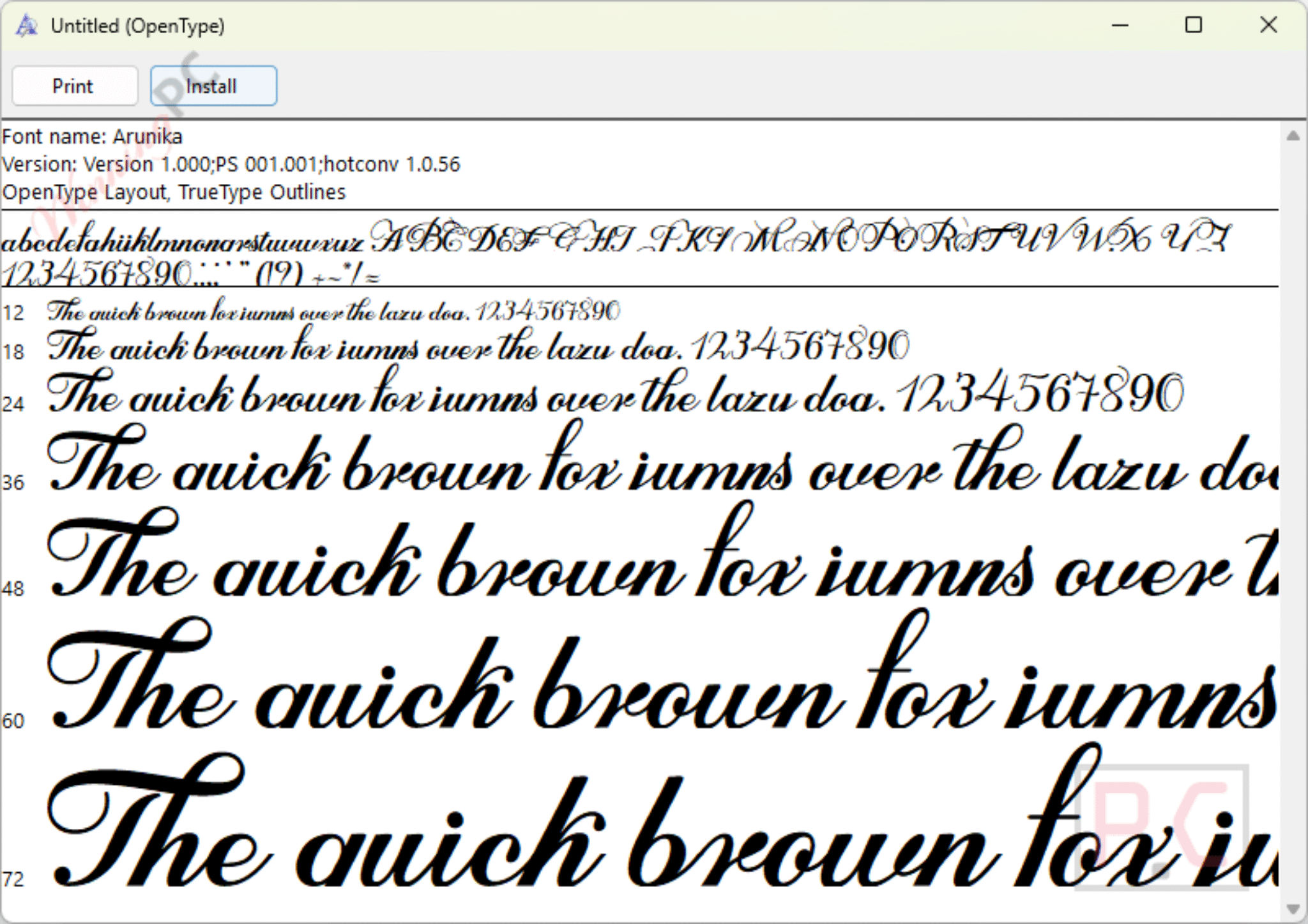
Task: Click the window title 'Untitled (OpenType)'
Action: coord(138,26)
